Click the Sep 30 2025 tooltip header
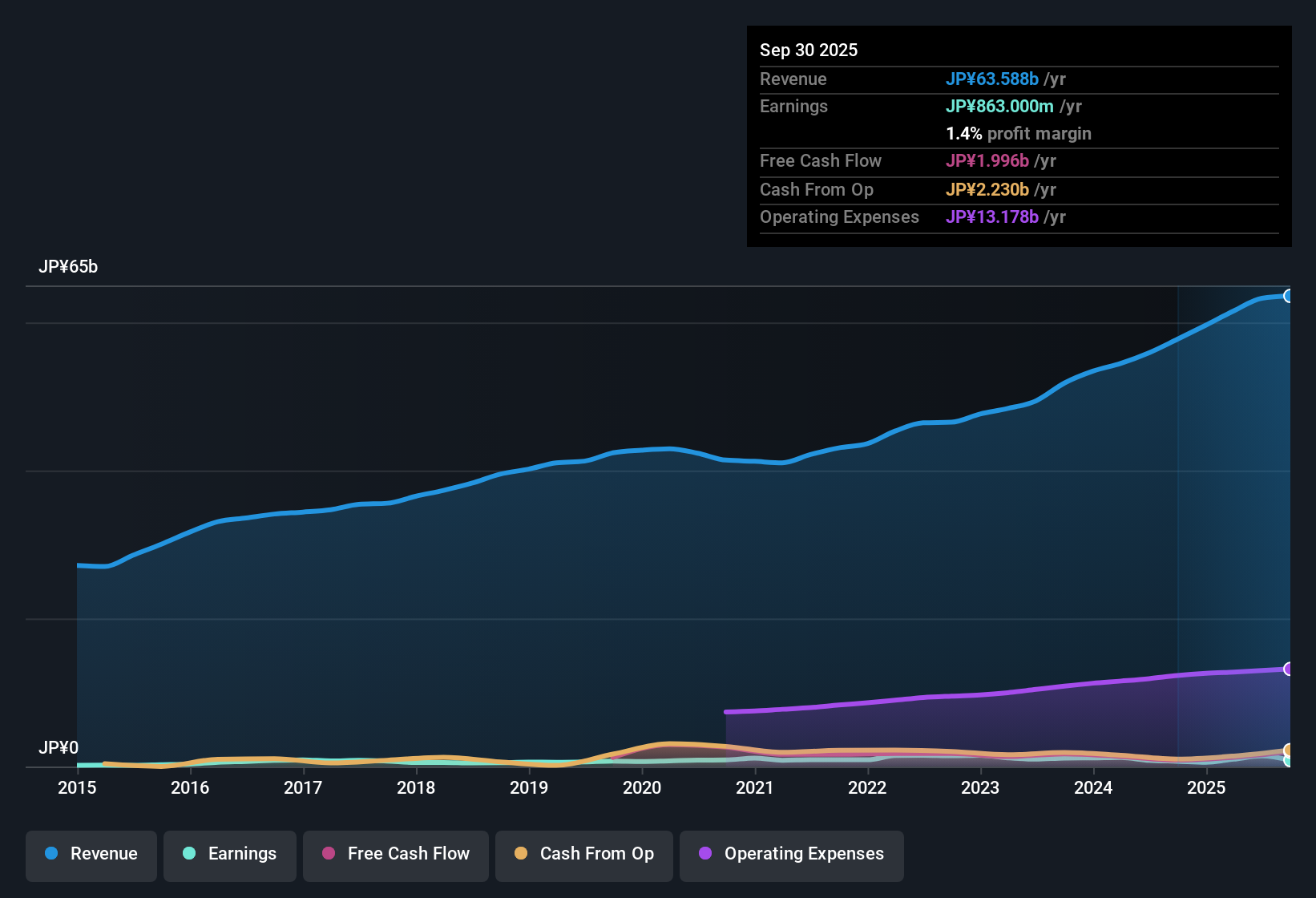The height and width of the screenshot is (898, 1316). click(x=809, y=50)
